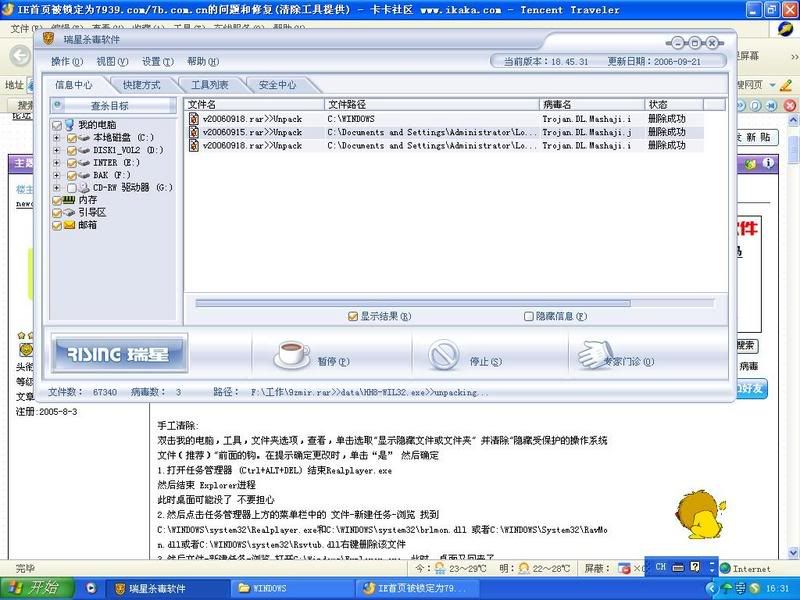Image resolution: width=800 pixels, height=600 pixels.
Task: Click the mailbox envelope icon
Action: pyautogui.click(x=69, y=225)
